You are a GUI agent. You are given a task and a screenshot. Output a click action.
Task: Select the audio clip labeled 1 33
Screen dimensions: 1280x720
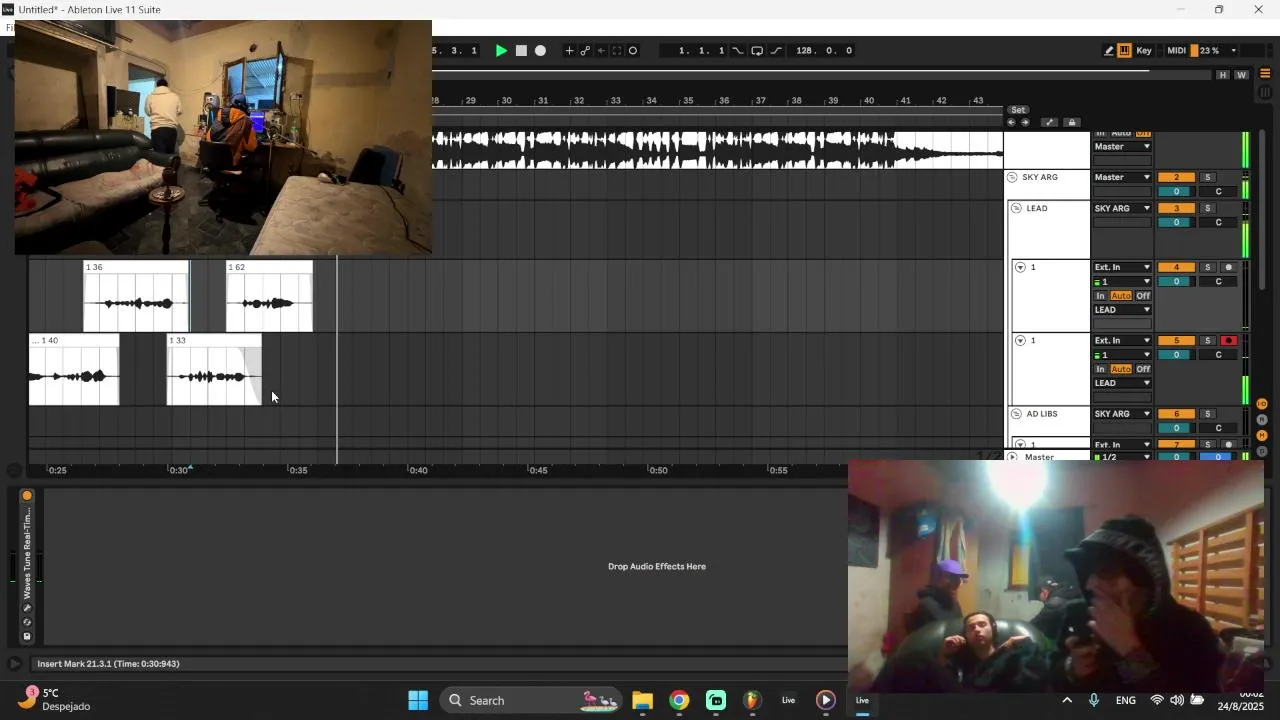tap(214, 370)
